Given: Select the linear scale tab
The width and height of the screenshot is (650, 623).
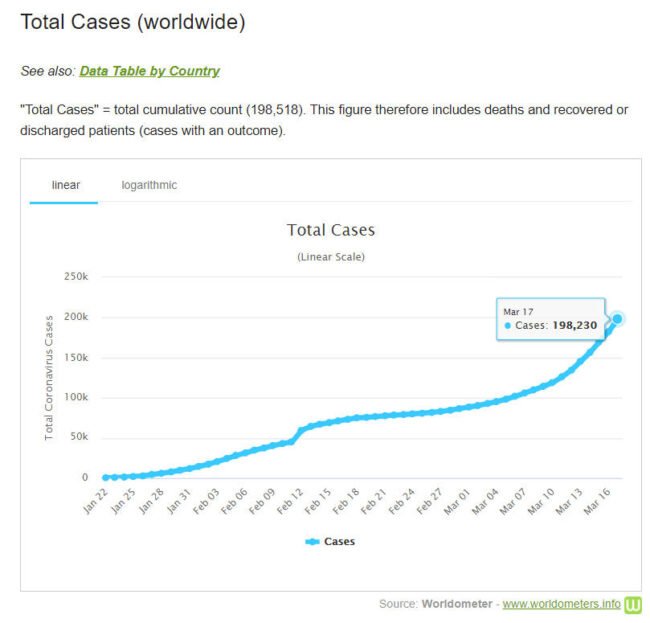Looking at the screenshot, I should coord(65,185).
